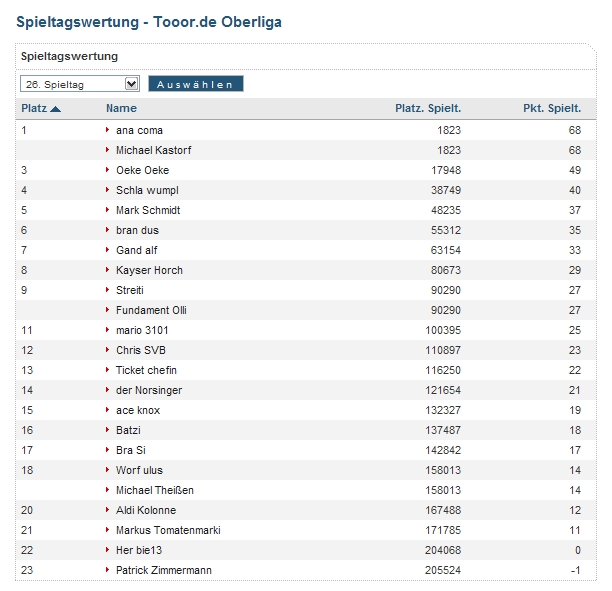Open the 26. Spieltag dropdown

pyautogui.click(x=79, y=84)
